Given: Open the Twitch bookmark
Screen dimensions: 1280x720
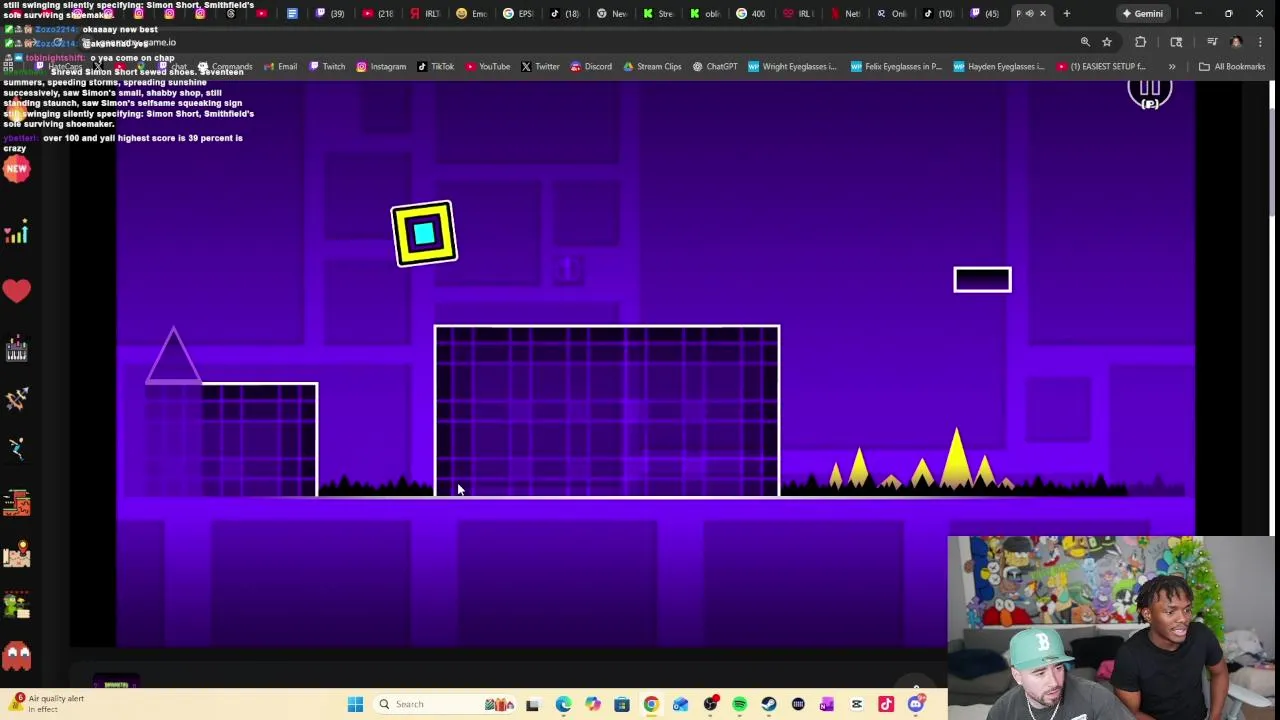Looking at the screenshot, I should (x=327, y=66).
